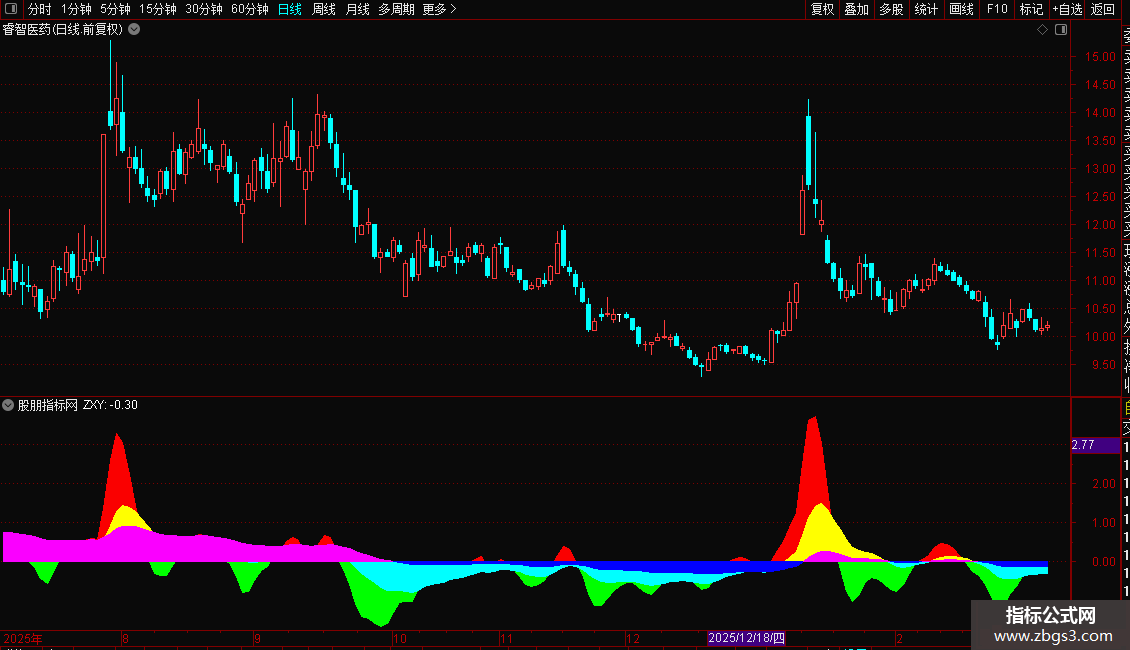
Task: Select the 15分钟 period
Action: click(158, 9)
